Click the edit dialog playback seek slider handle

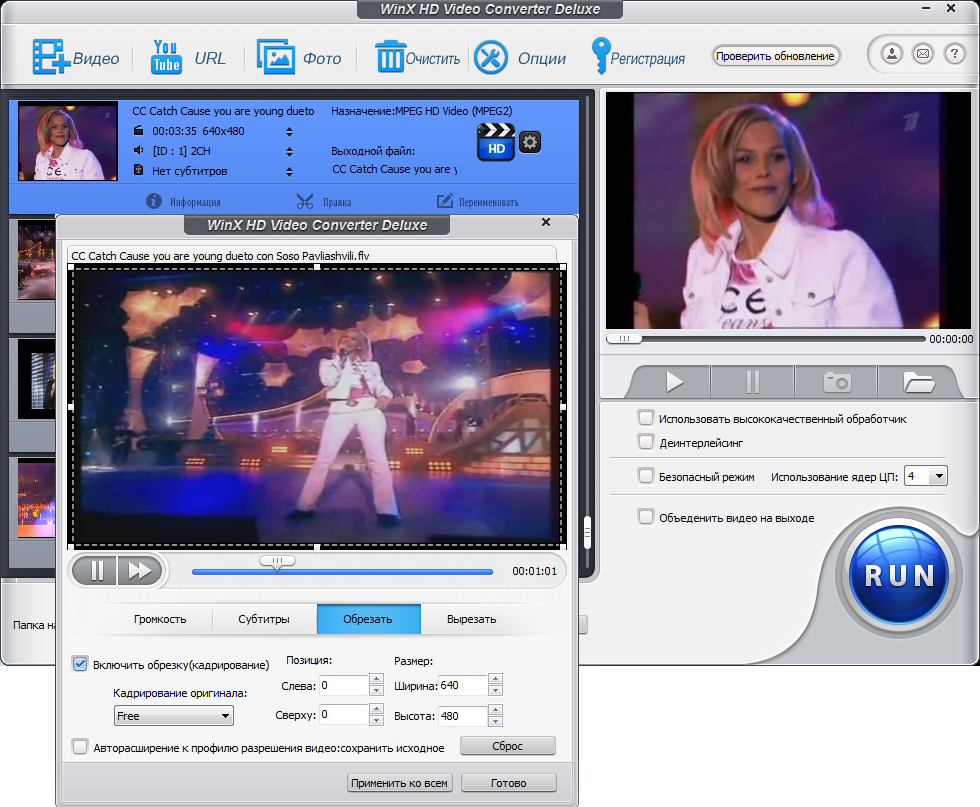[x=277, y=562]
